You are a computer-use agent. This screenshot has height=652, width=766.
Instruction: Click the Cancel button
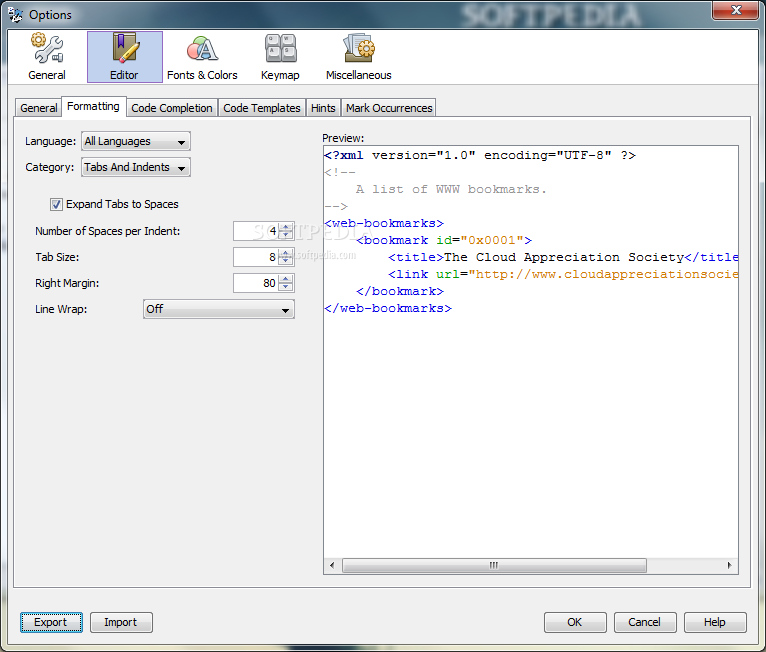[645, 622]
